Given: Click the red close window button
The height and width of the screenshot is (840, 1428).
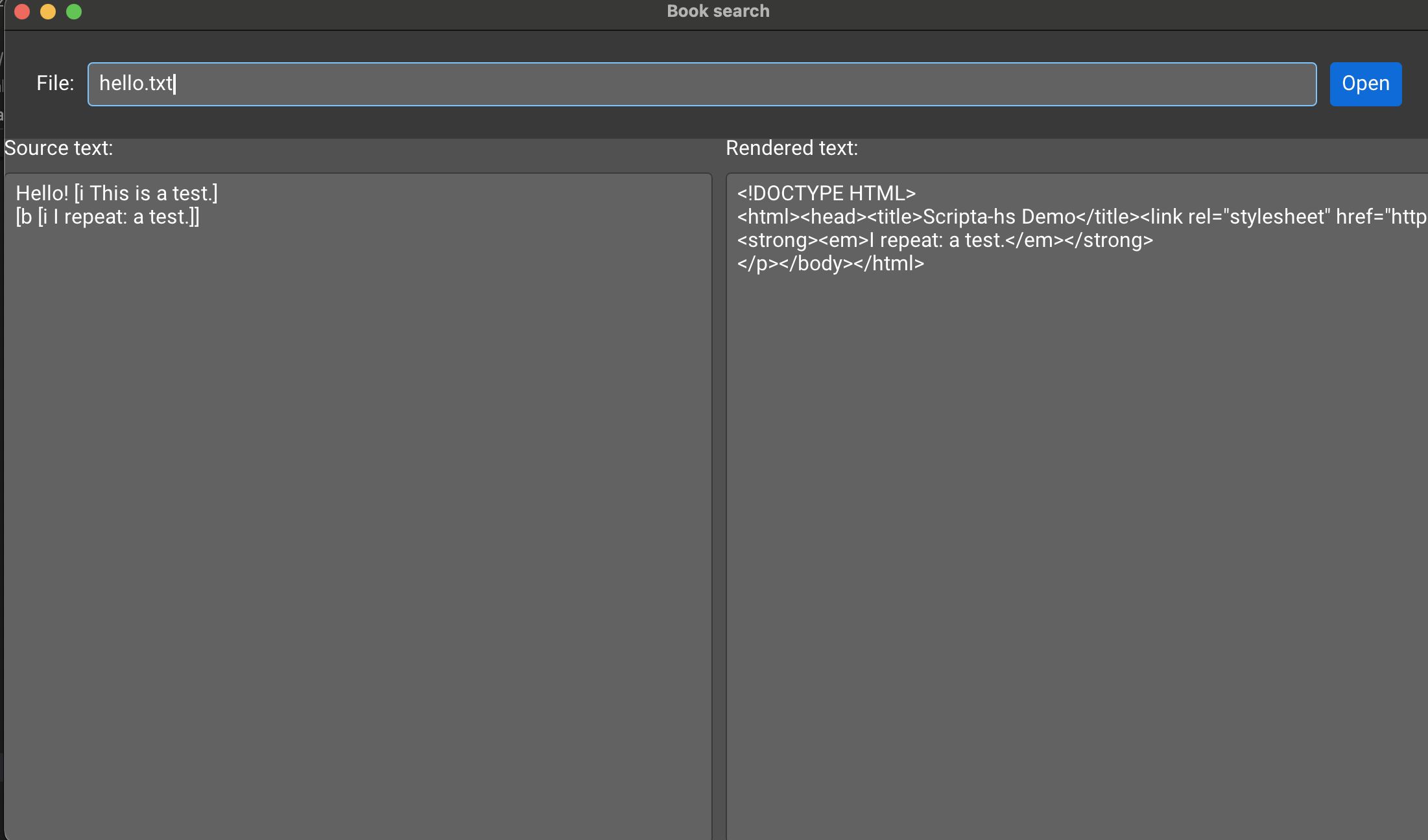Looking at the screenshot, I should point(22,12).
